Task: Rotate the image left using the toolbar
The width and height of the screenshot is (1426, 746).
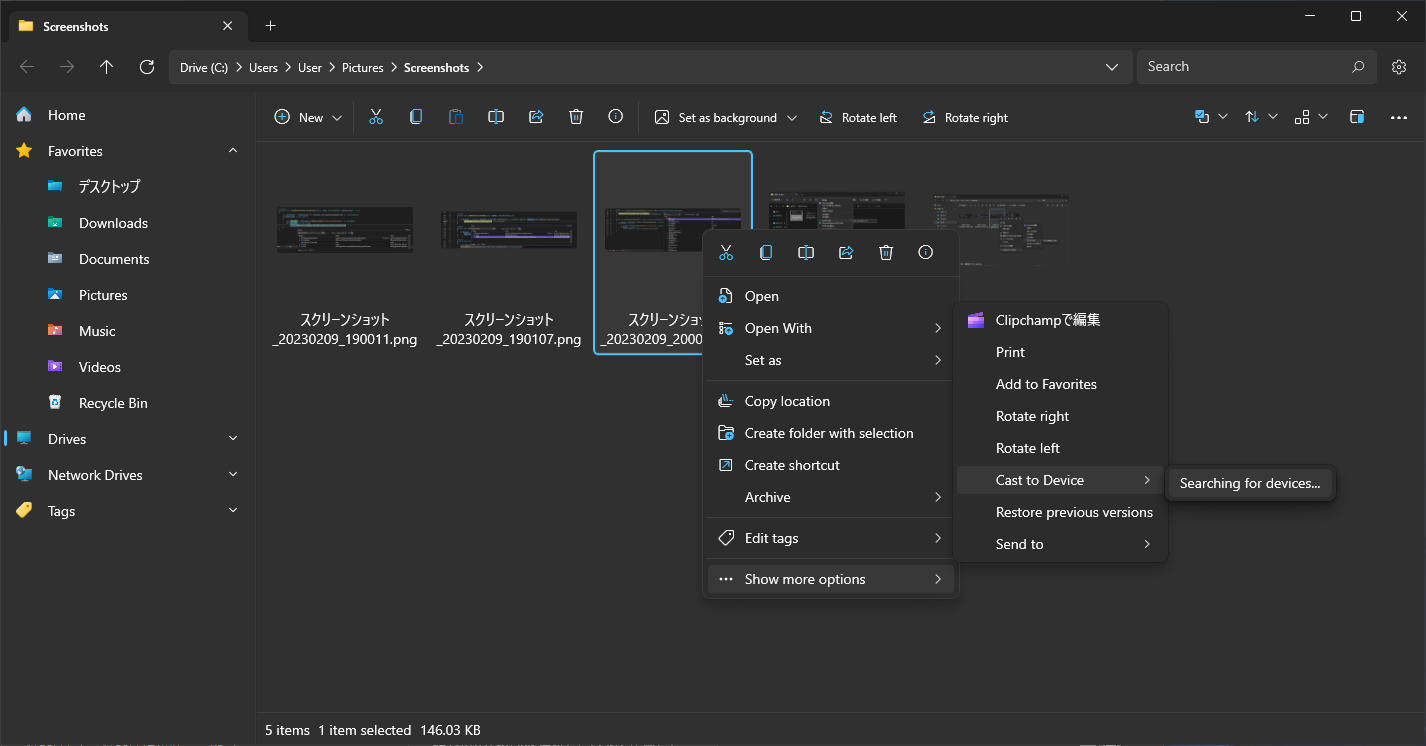Action: click(858, 117)
